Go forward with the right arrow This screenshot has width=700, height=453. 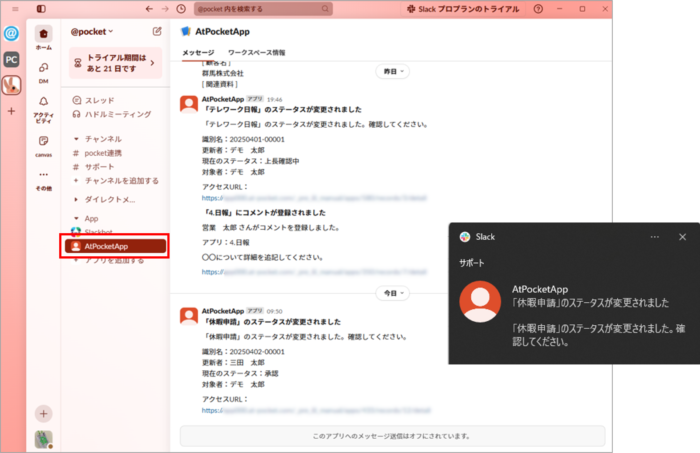click(x=165, y=9)
